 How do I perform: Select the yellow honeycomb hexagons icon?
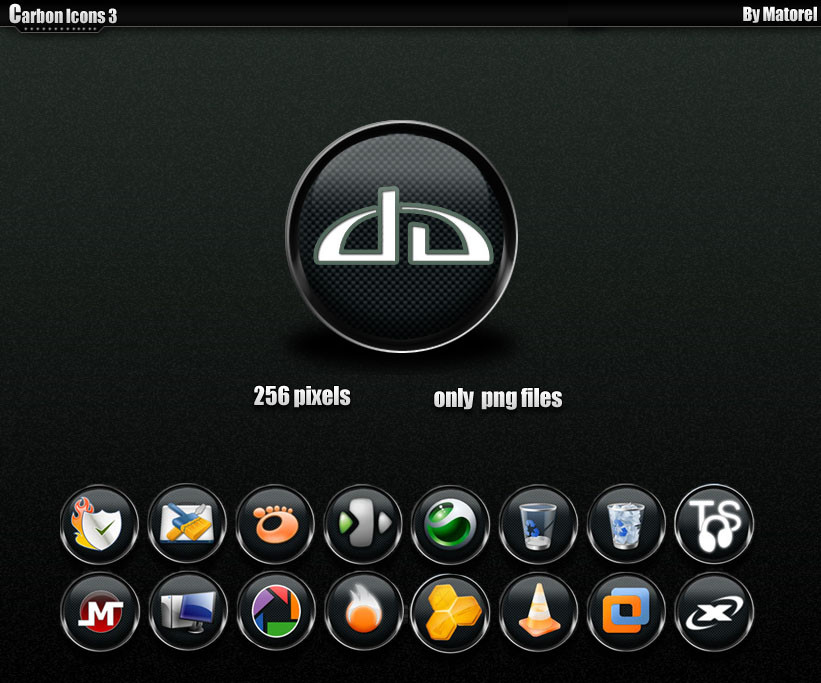[x=451, y=612]
